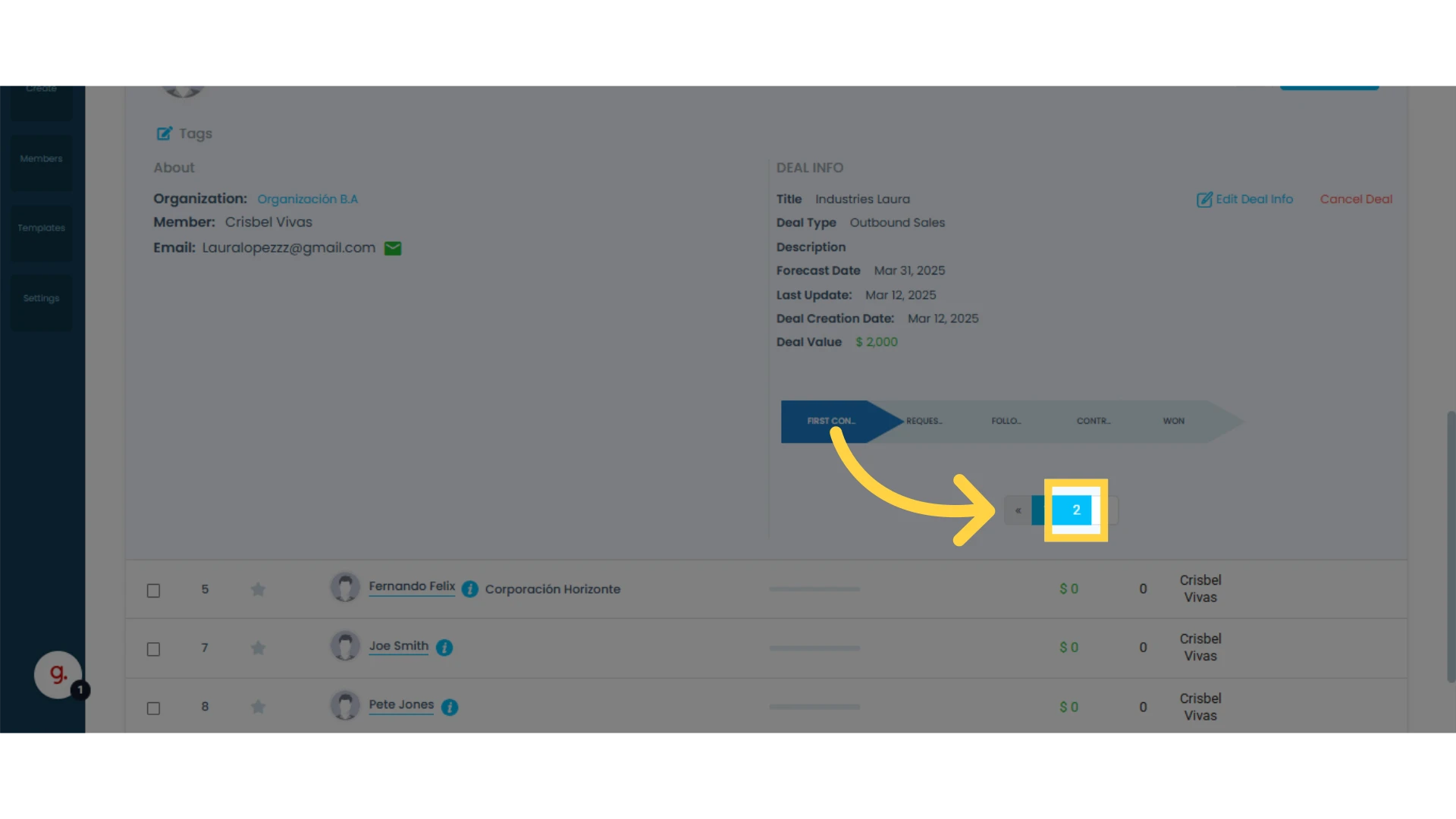The height and width of the screenshot is (819, 1456).
Task: Click row number 5
Action: 205,589
